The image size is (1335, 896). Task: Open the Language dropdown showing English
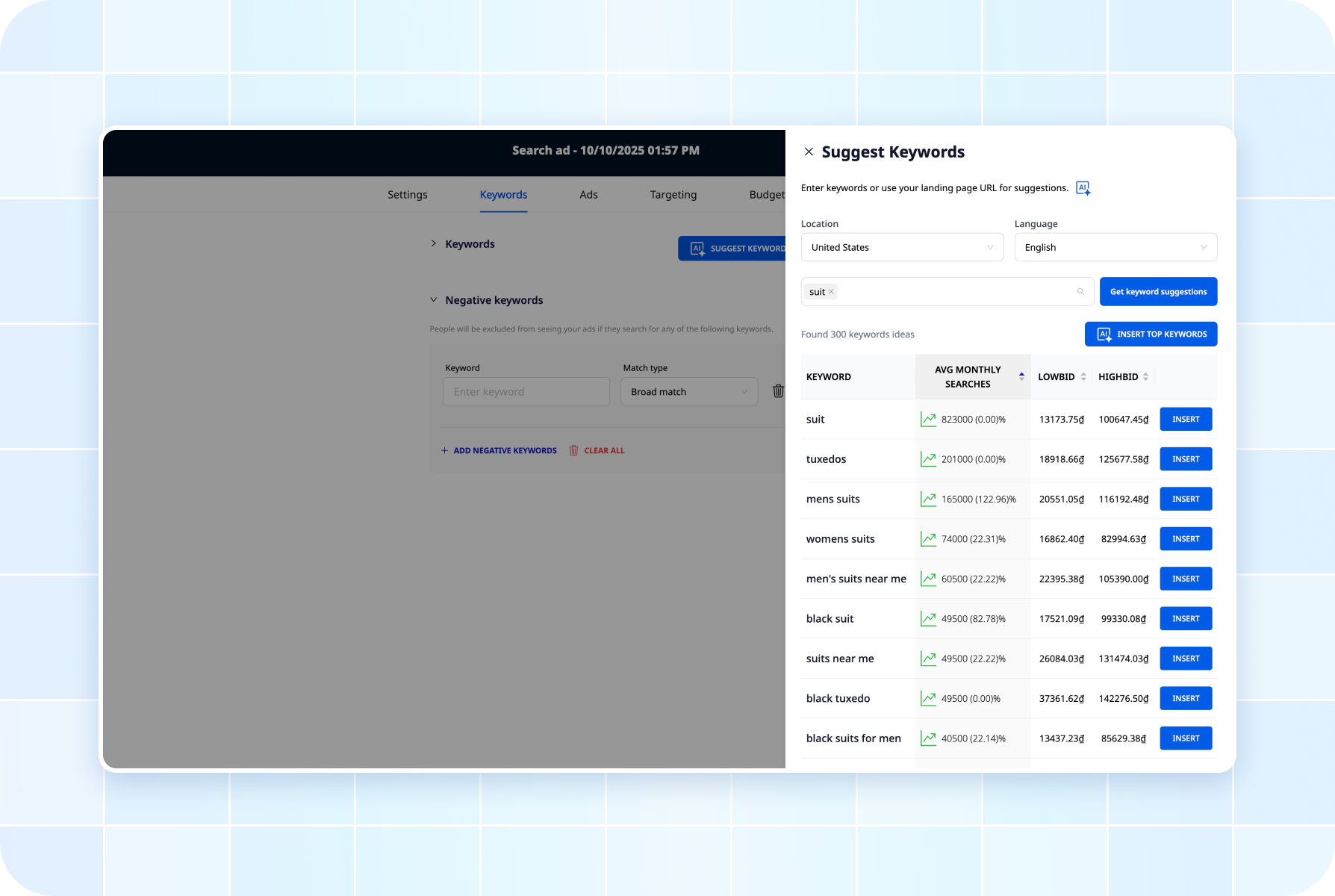tap(1115, 247)
